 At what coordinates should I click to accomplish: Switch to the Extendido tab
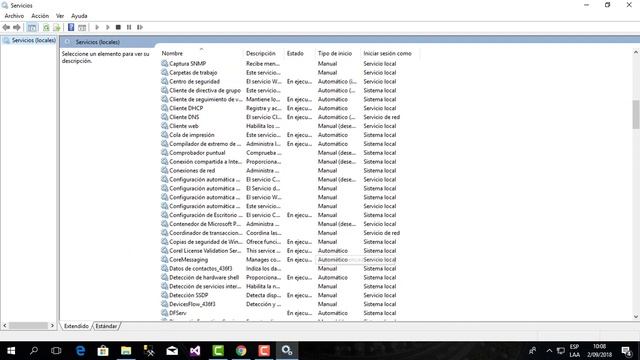click(76, 326)
